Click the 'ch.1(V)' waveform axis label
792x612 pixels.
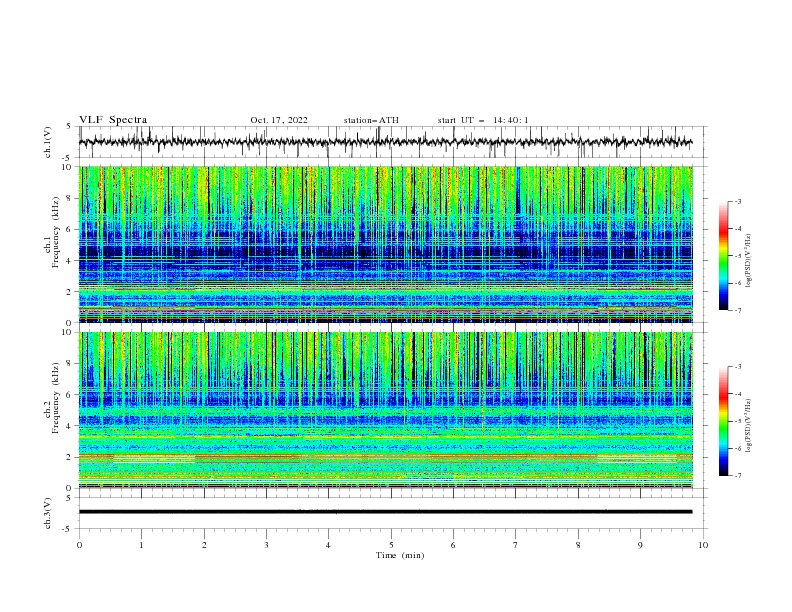(48, 142)
